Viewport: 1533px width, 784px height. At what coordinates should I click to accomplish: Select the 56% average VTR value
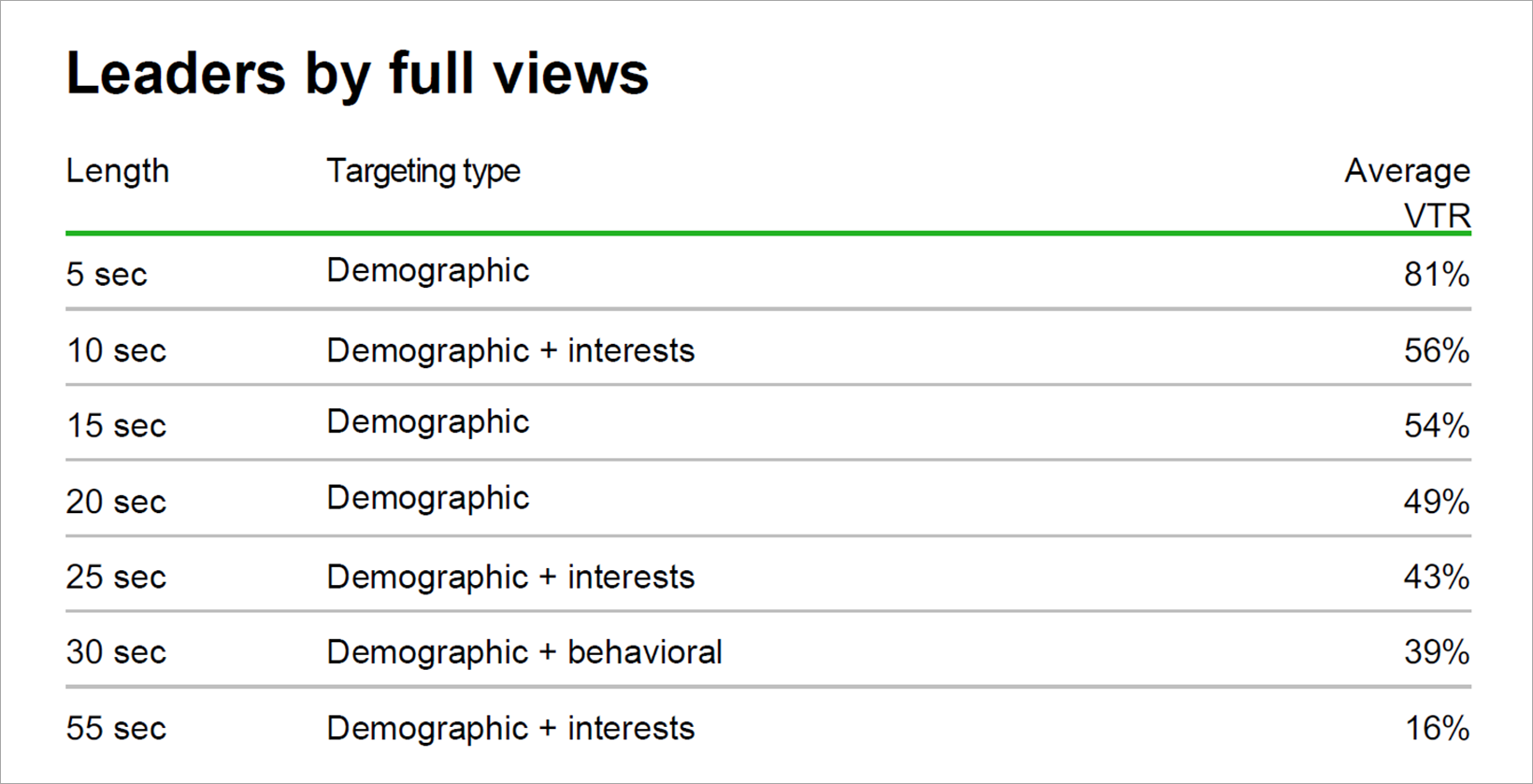1437,351
